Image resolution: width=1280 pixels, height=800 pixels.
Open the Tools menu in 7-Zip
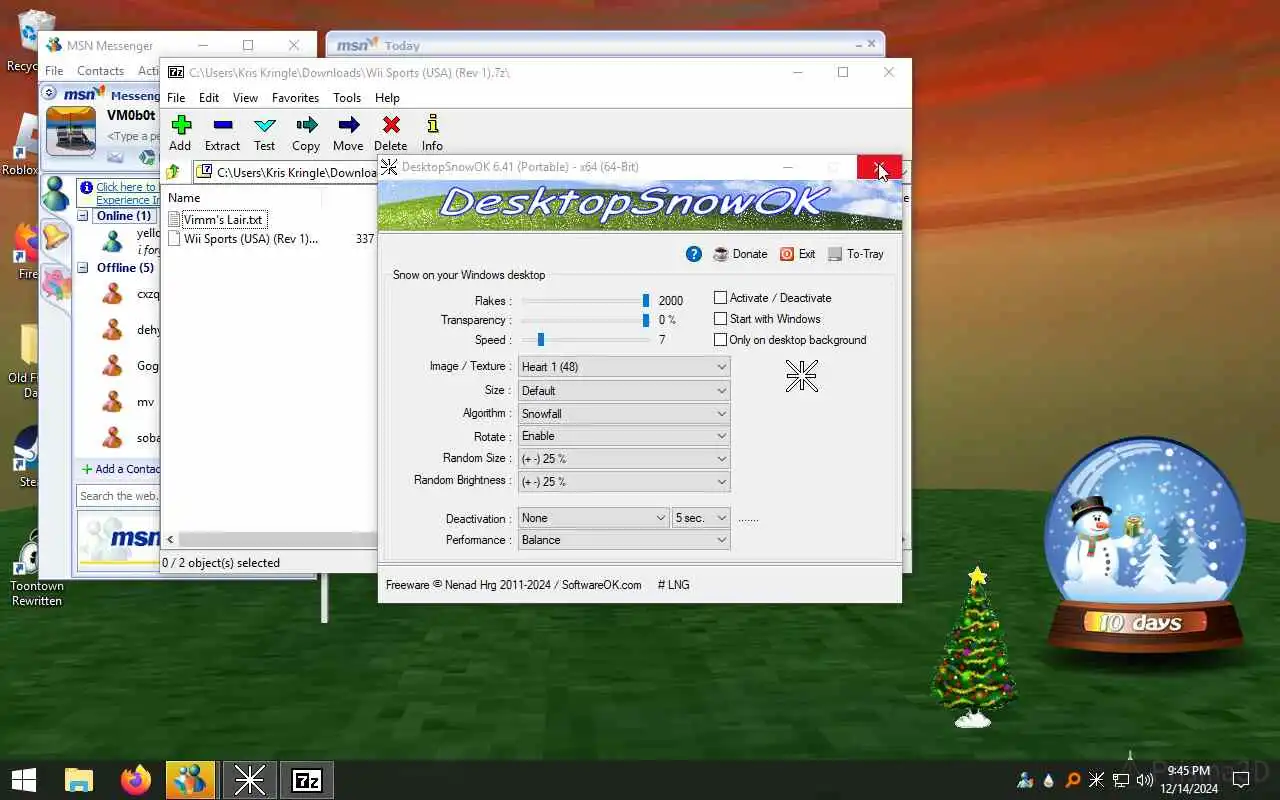coord(347,98)
